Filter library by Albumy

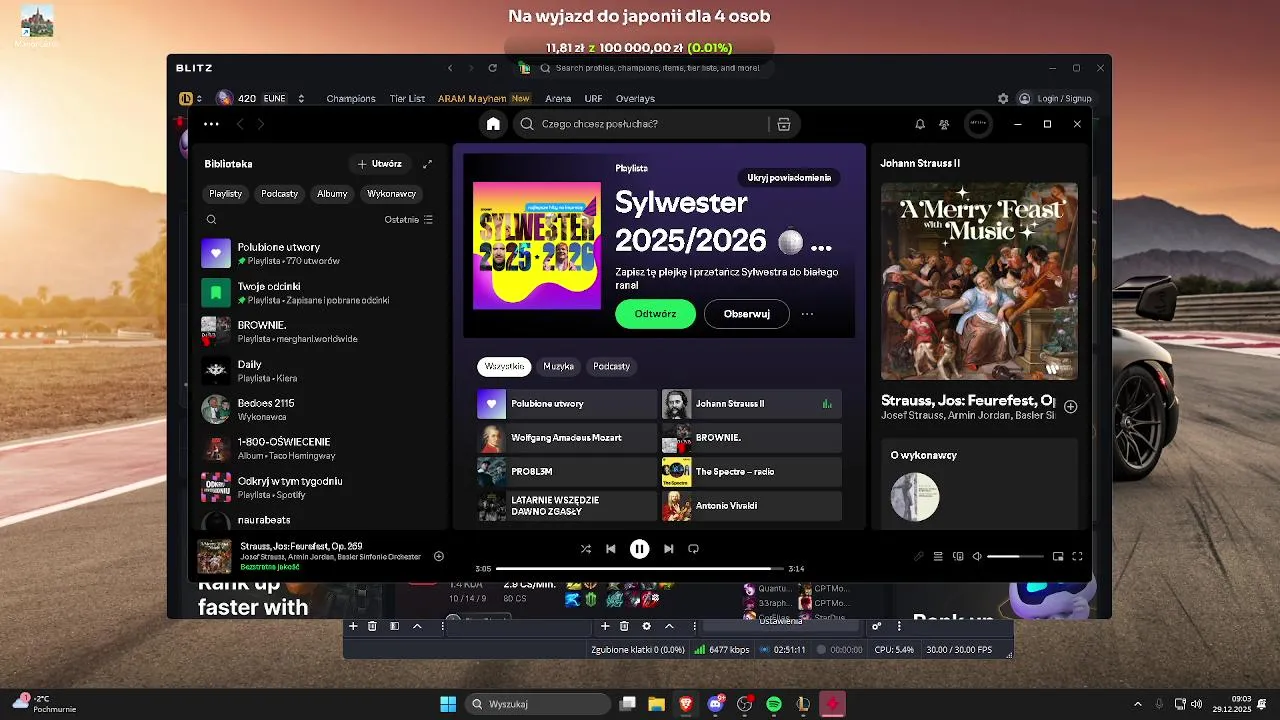point(333,194)
